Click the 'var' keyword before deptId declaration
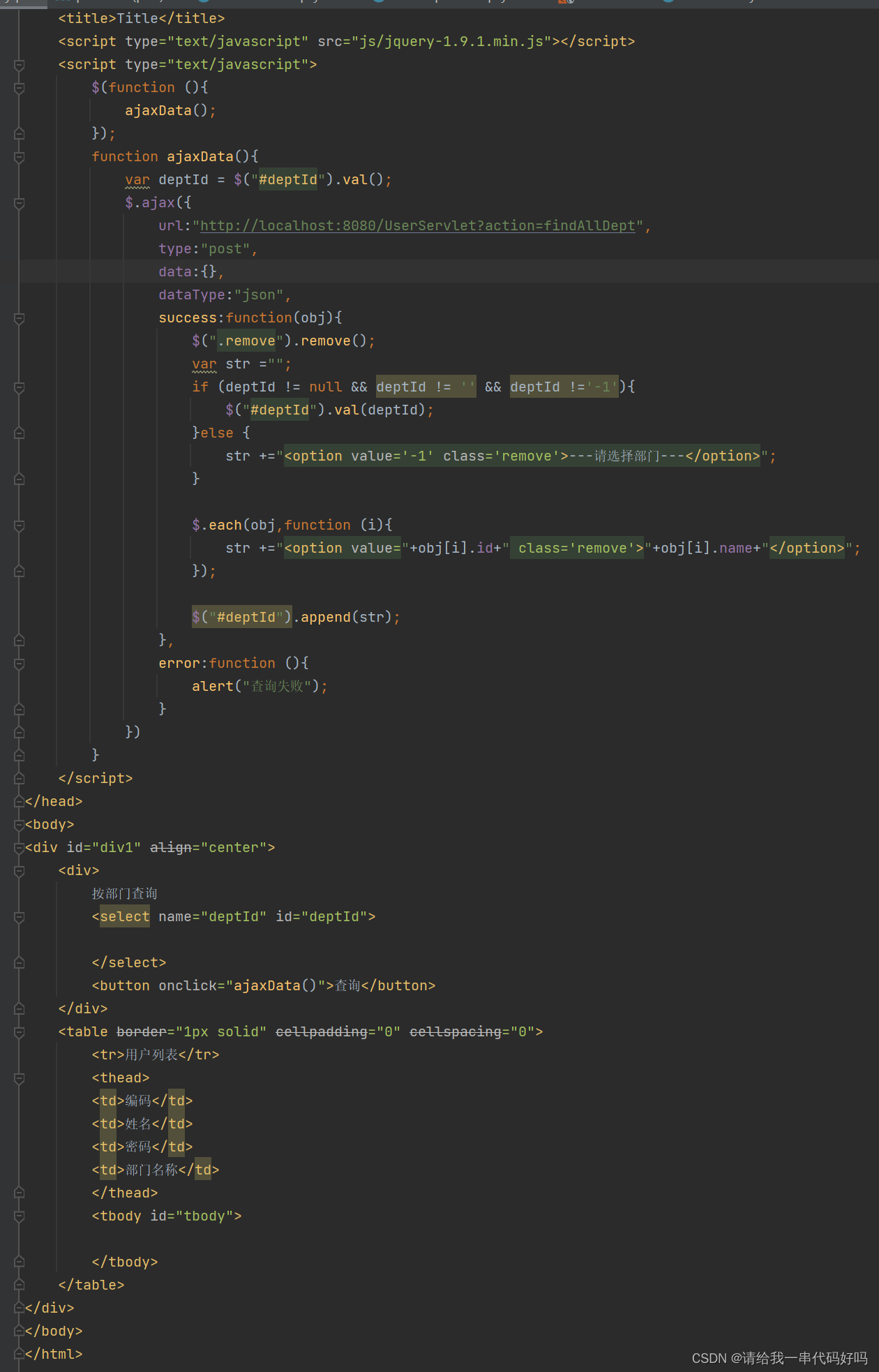879x1372 pixels. pos(137,180)
